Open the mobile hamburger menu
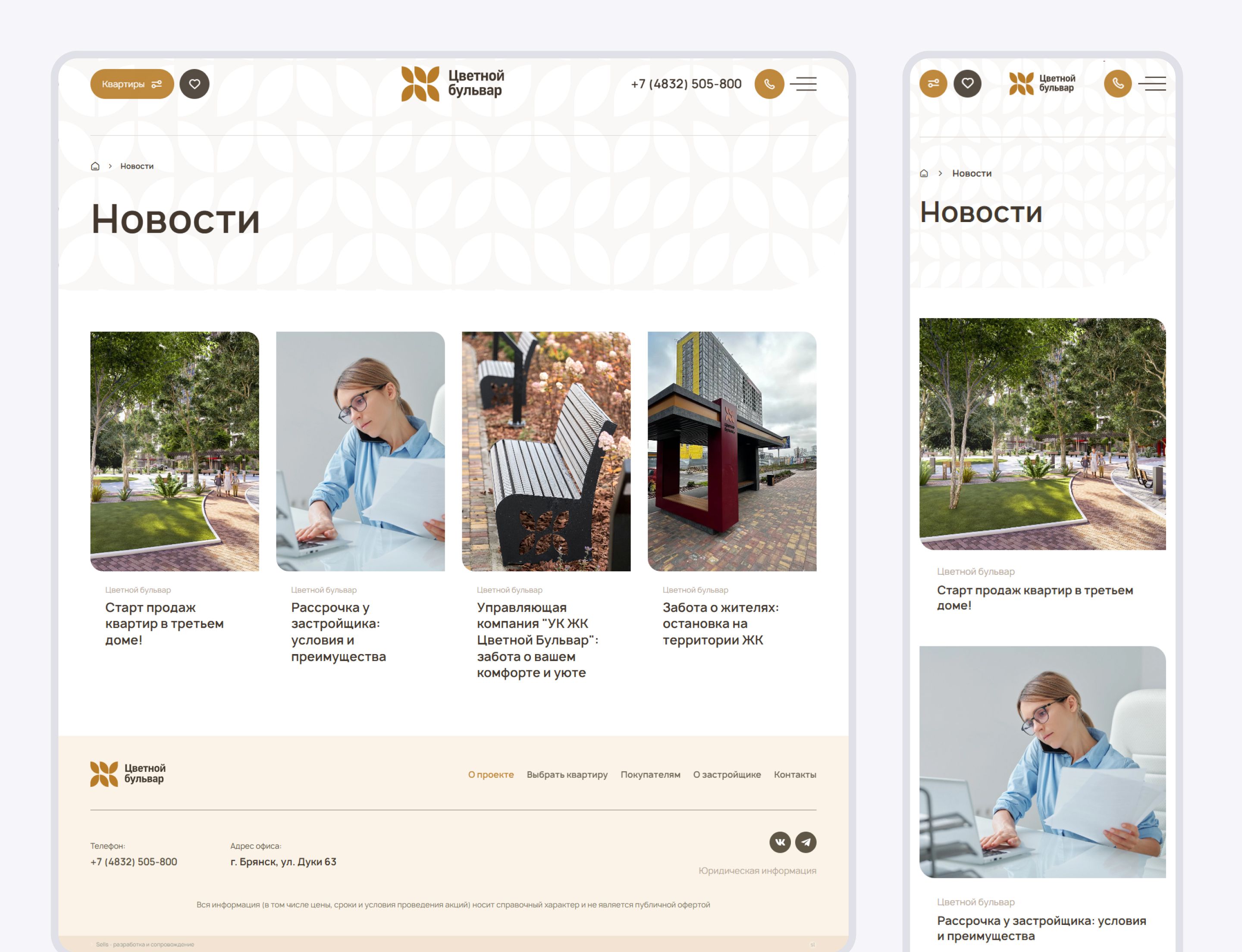The image size is (1242, 952). click(1152, 84)
